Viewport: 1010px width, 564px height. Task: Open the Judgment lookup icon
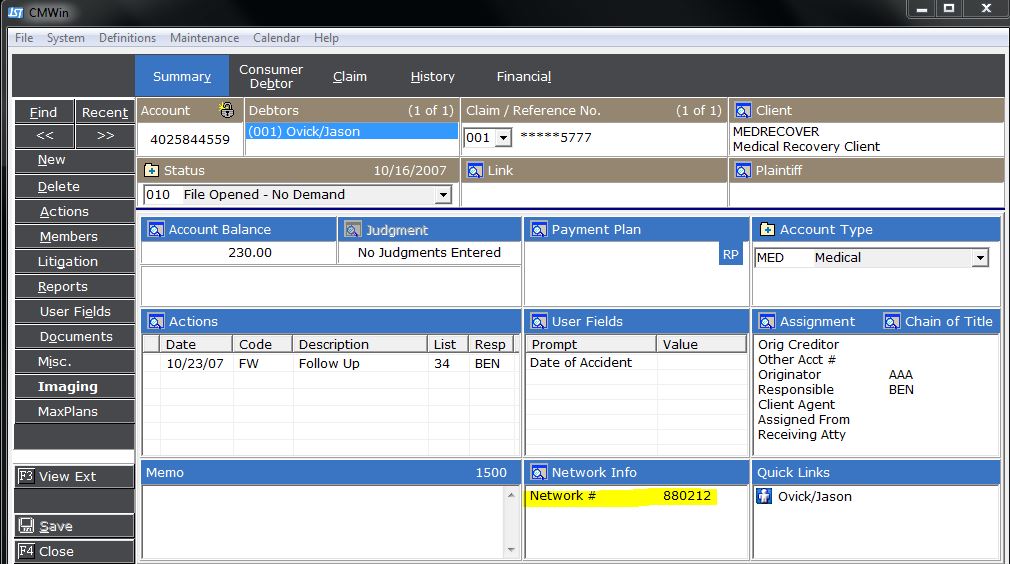(x=352, y=229)
